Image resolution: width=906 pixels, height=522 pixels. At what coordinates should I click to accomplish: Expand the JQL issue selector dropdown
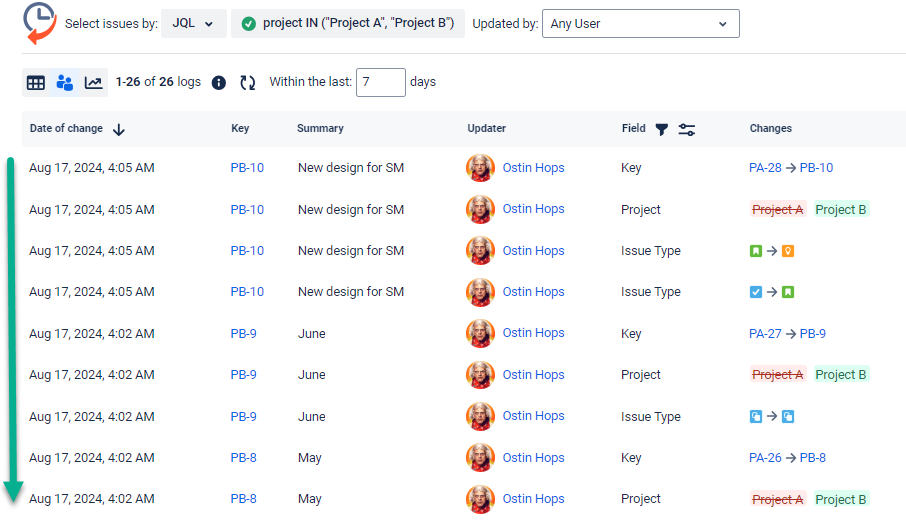pos(193,23)
